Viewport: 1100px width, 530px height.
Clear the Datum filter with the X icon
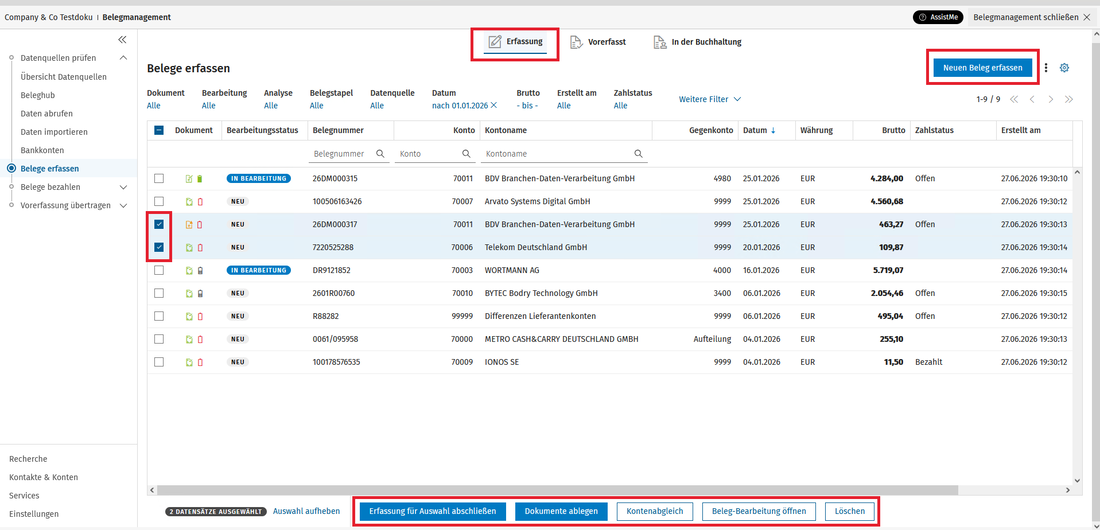pyautogui.click(x=493, y=105)
